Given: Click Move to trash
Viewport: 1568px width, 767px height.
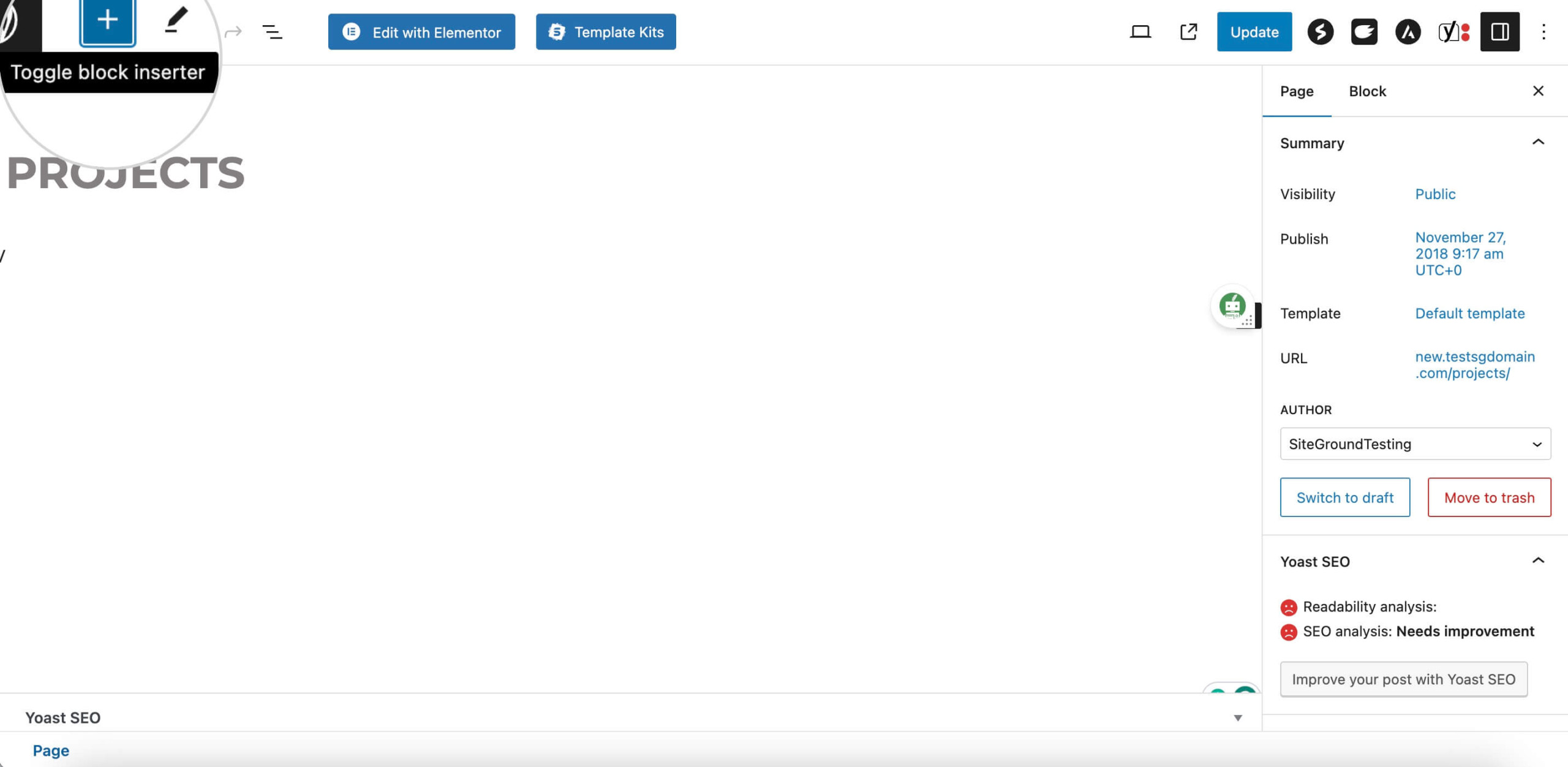Looking at the screenshot, I should 1489,497.
